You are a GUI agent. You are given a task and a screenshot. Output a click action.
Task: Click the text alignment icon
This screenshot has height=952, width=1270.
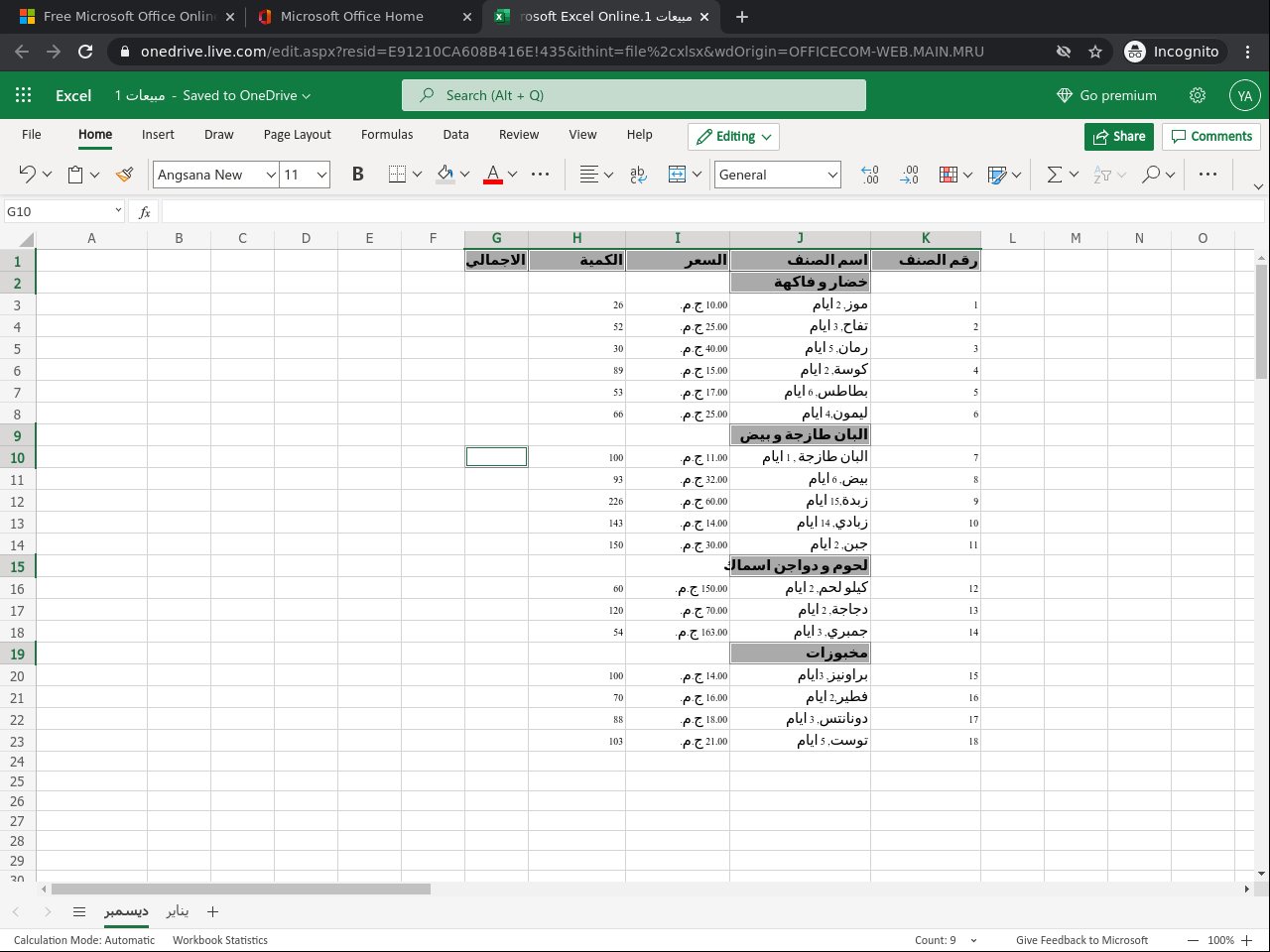588,175
